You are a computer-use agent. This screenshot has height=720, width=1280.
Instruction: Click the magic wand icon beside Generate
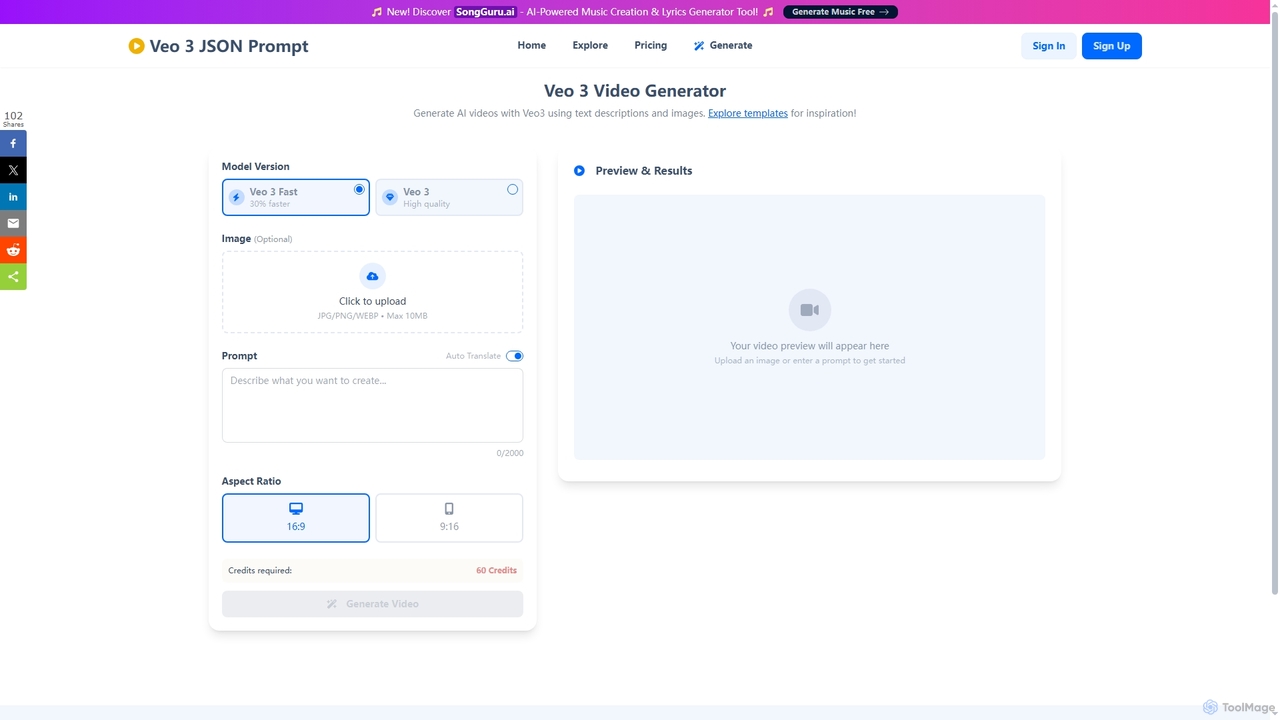699,46
